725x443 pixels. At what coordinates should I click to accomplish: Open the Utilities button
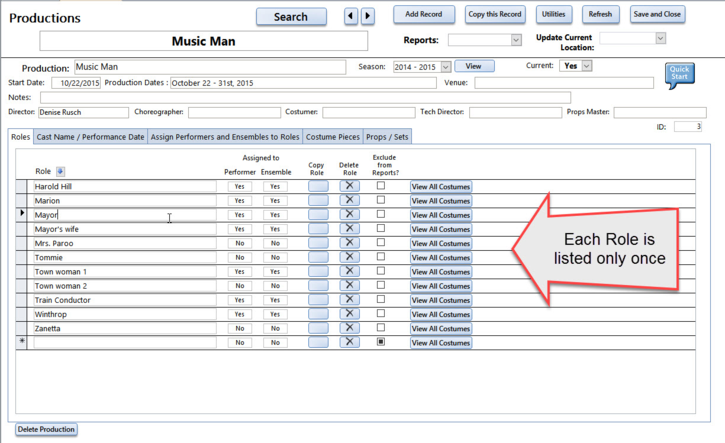[553, 14]
